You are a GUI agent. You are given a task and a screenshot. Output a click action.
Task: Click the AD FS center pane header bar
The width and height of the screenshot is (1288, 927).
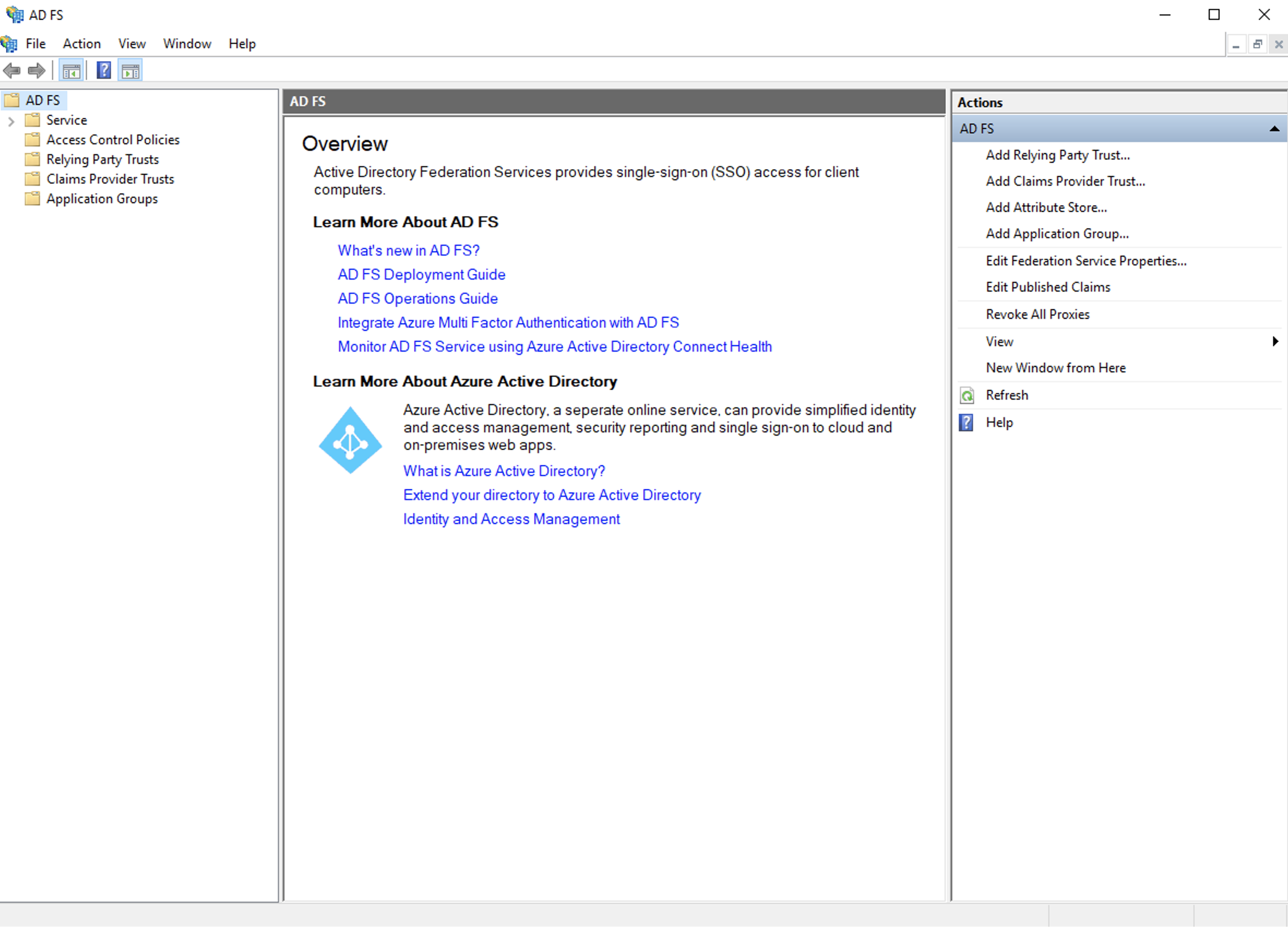pyautogui.click(x=614, y=101)
